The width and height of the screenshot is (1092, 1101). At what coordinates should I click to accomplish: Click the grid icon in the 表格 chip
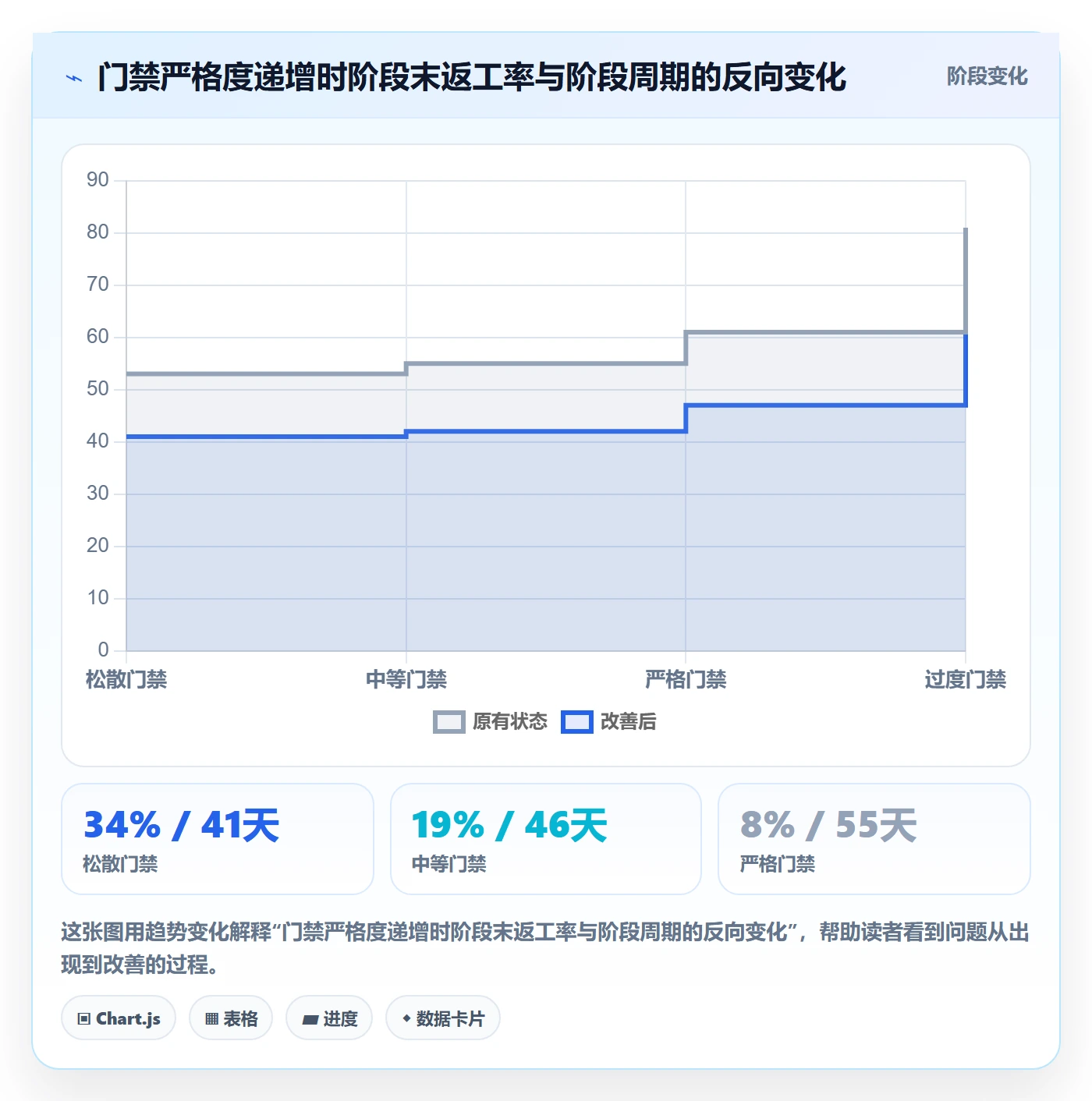(x=211, y=1018)
